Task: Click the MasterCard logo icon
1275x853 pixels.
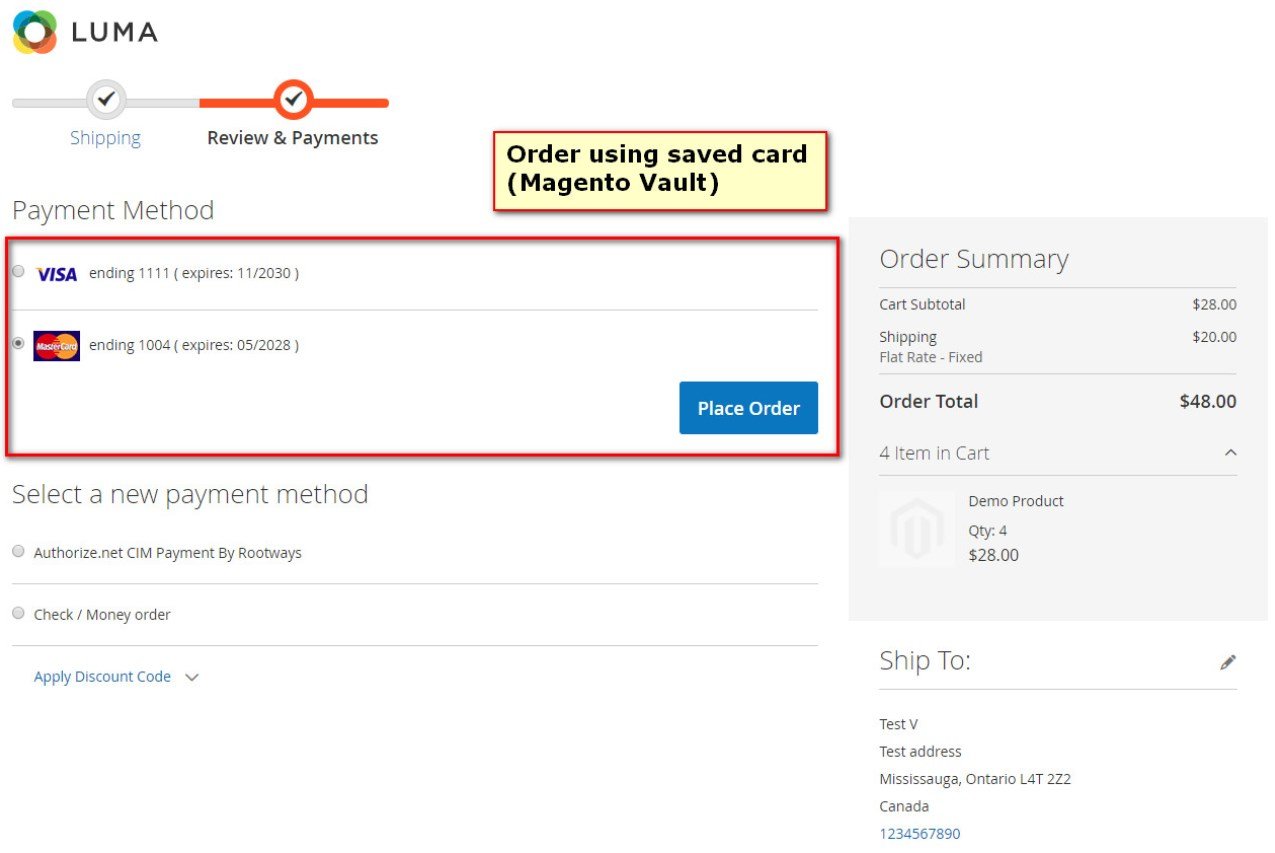Action: click(x=56, y=346)
